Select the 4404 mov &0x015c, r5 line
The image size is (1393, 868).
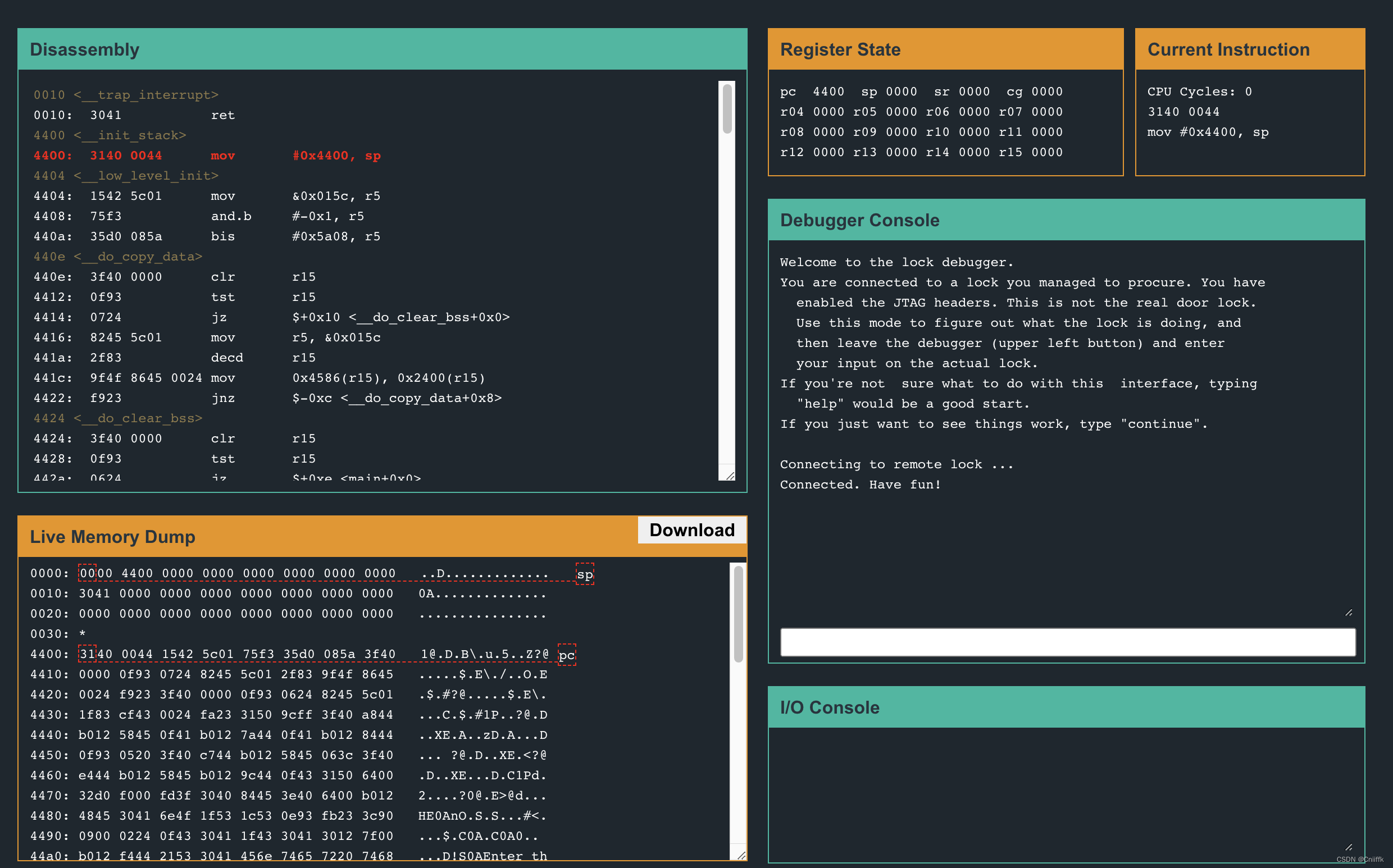coord(207,197)
